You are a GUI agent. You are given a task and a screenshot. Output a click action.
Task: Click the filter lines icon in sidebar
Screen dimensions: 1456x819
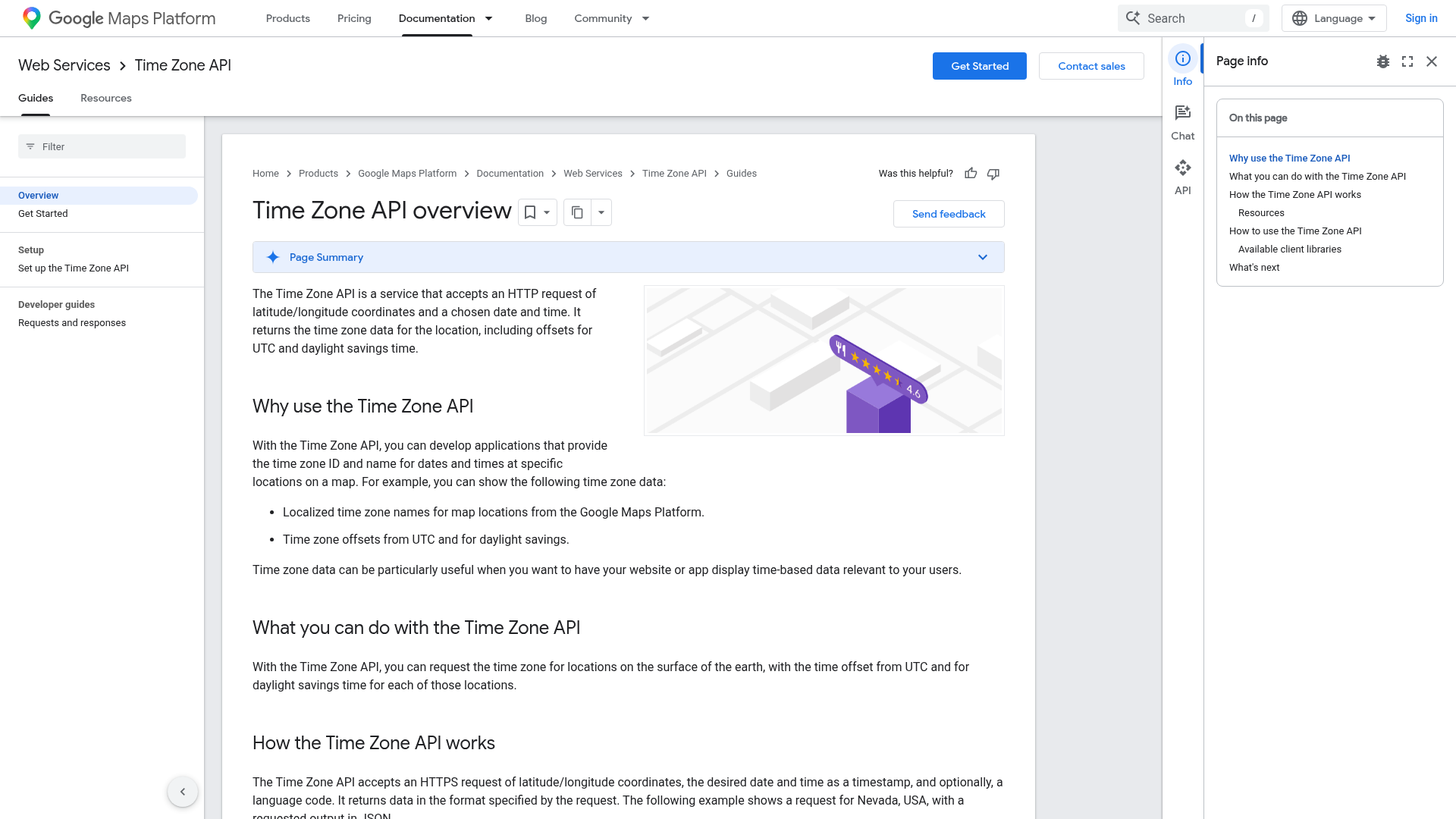[30, 146]
